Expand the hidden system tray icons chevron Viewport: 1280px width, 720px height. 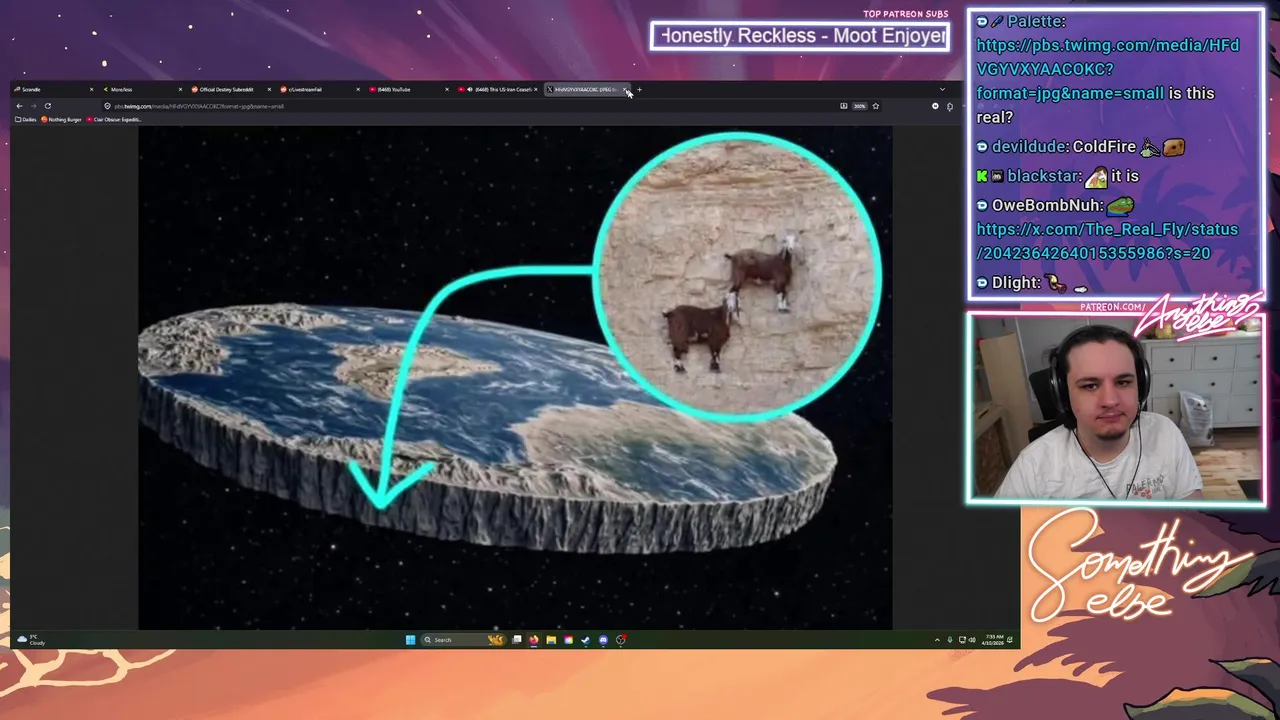937,640
